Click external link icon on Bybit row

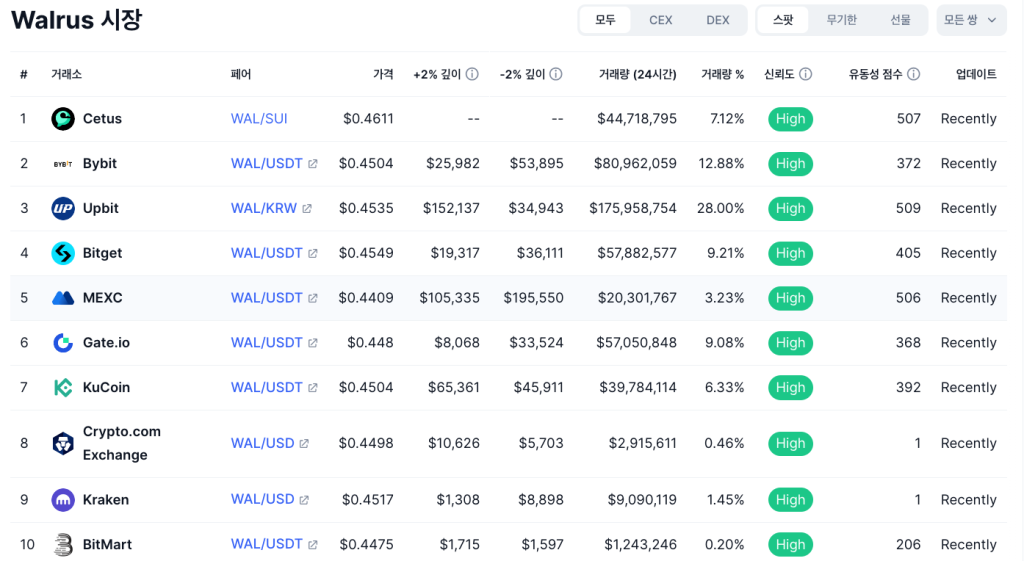(313, 164)
